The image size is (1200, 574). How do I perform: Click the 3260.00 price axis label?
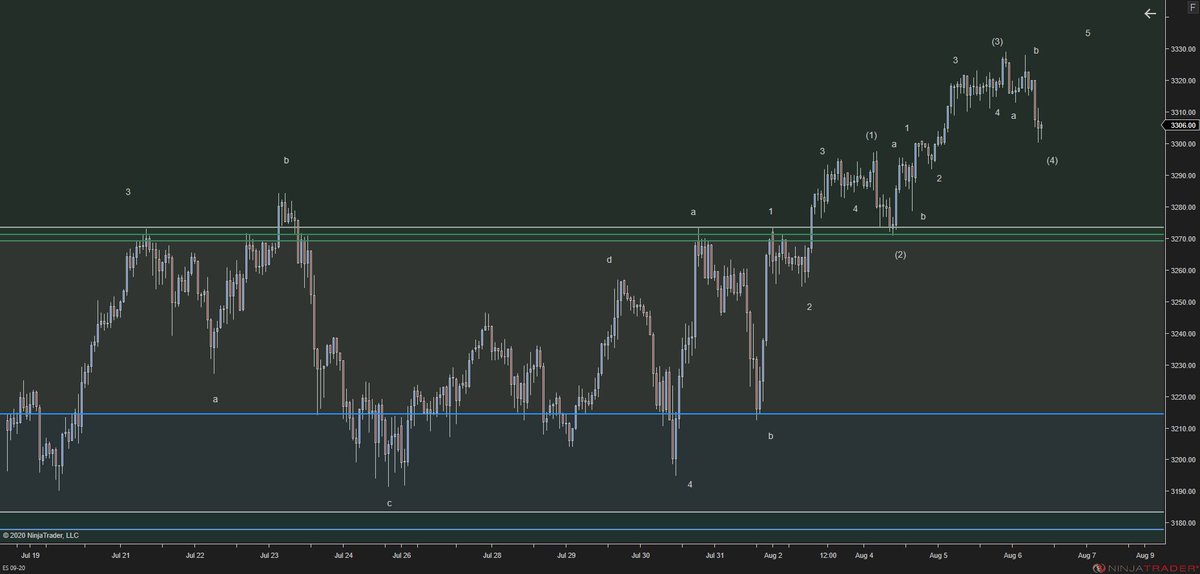(x=1181, y=270)
